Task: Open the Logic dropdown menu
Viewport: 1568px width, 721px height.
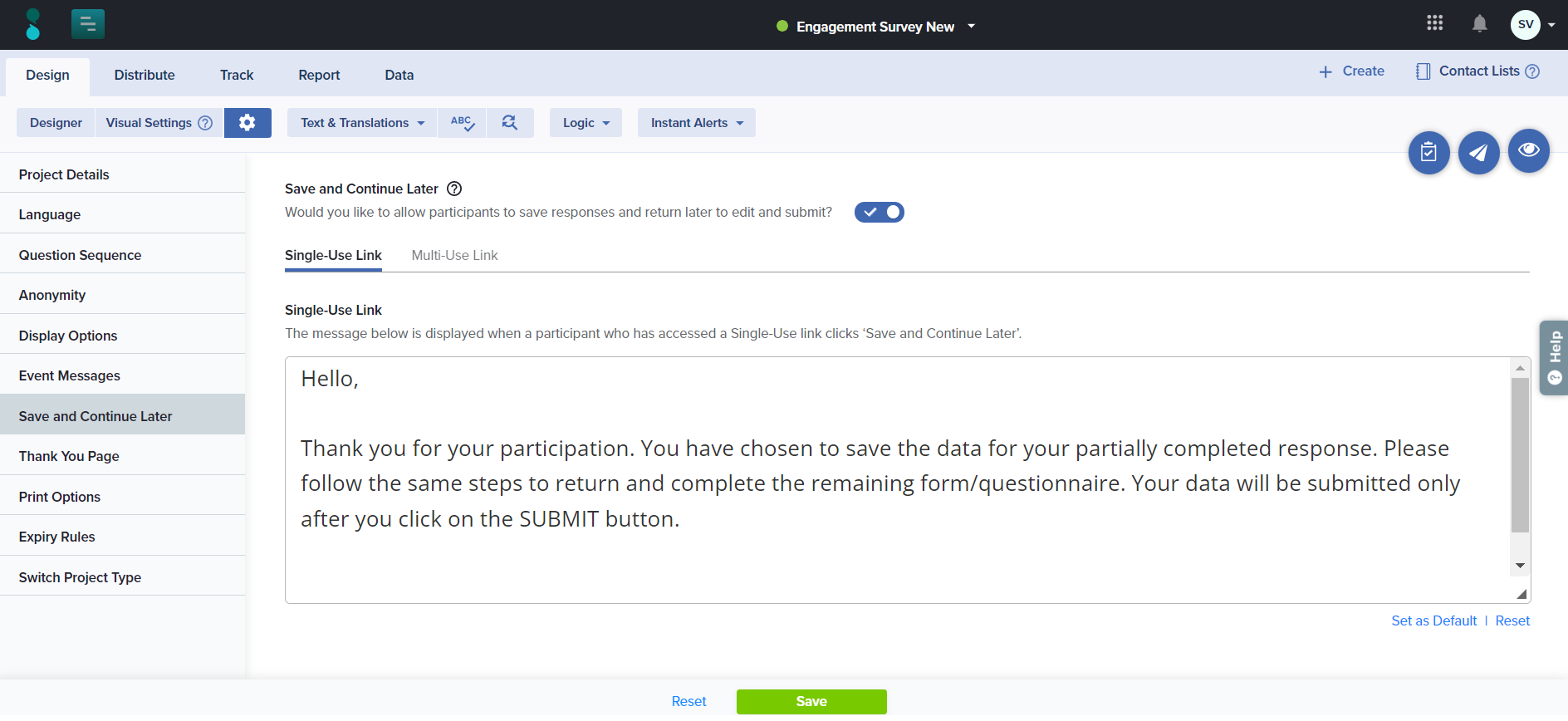Action: 586,123
